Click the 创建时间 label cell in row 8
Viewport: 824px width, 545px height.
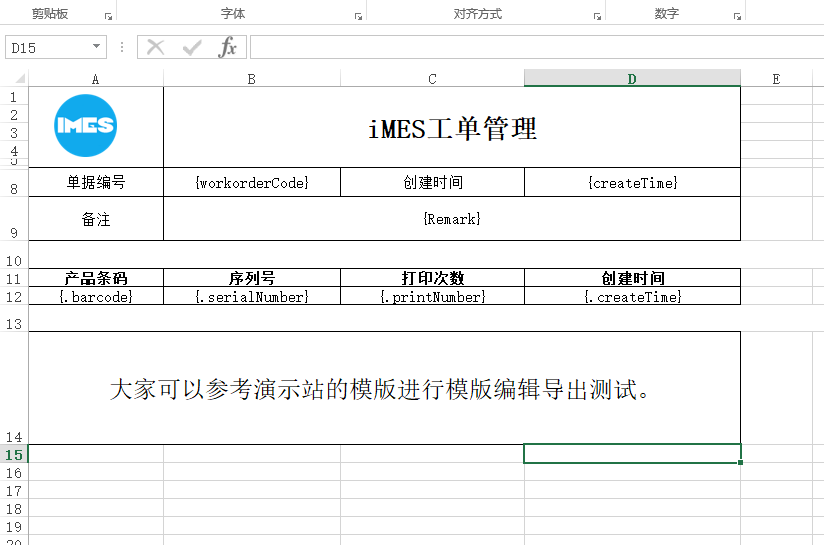432,182
